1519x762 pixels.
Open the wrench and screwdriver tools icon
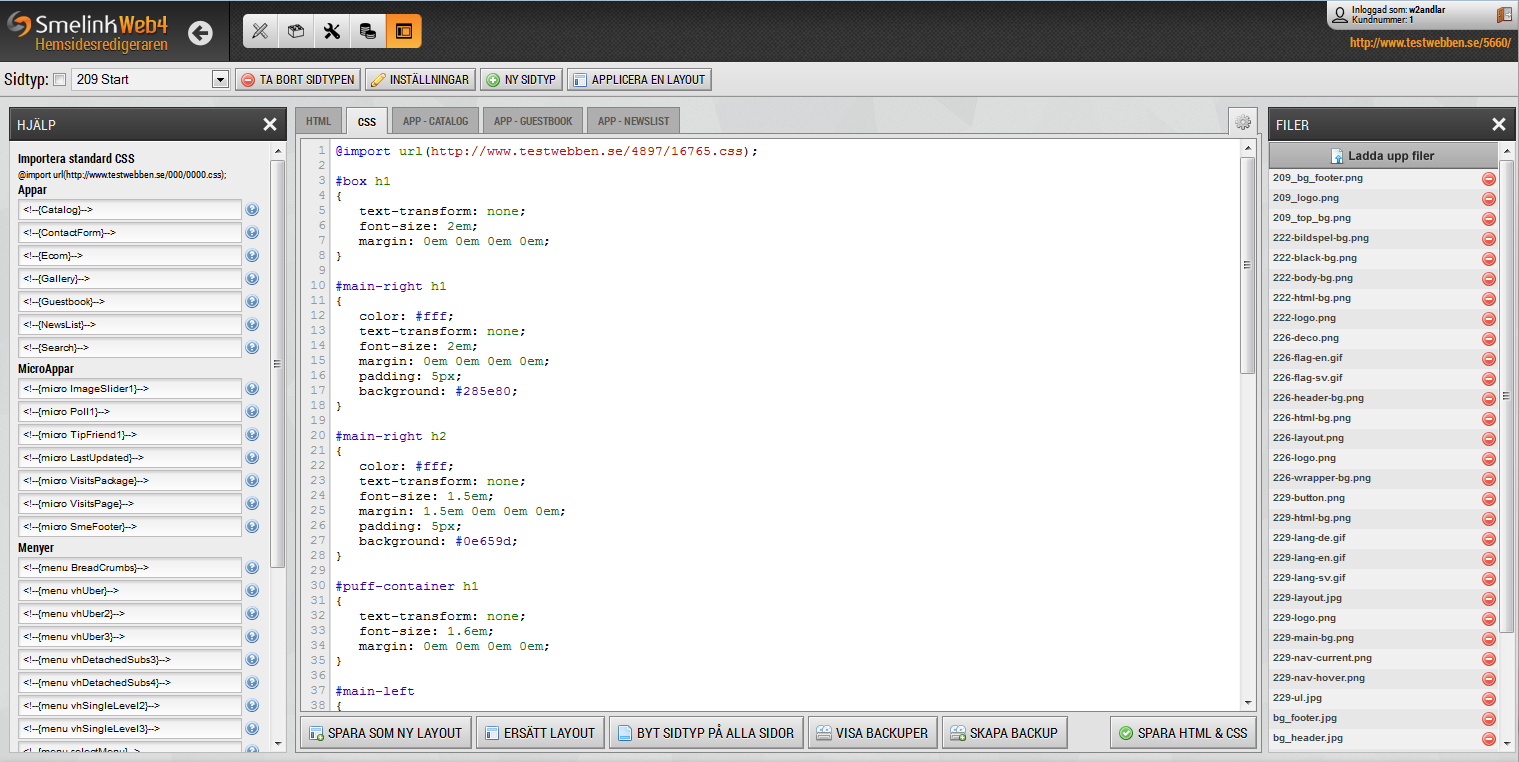point(332,31)
